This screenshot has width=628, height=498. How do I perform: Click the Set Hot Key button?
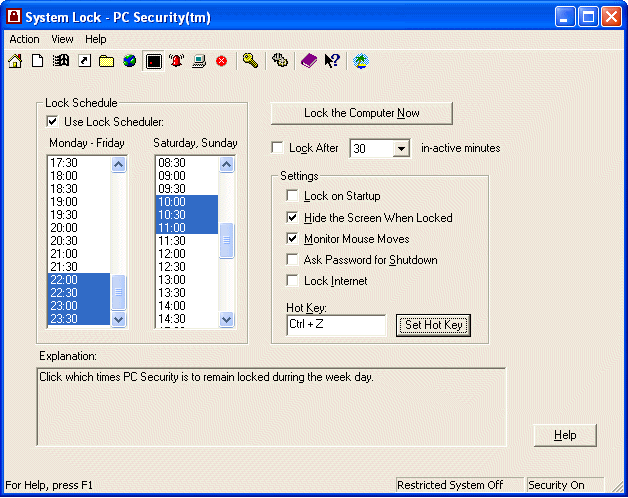pos(432,325)
